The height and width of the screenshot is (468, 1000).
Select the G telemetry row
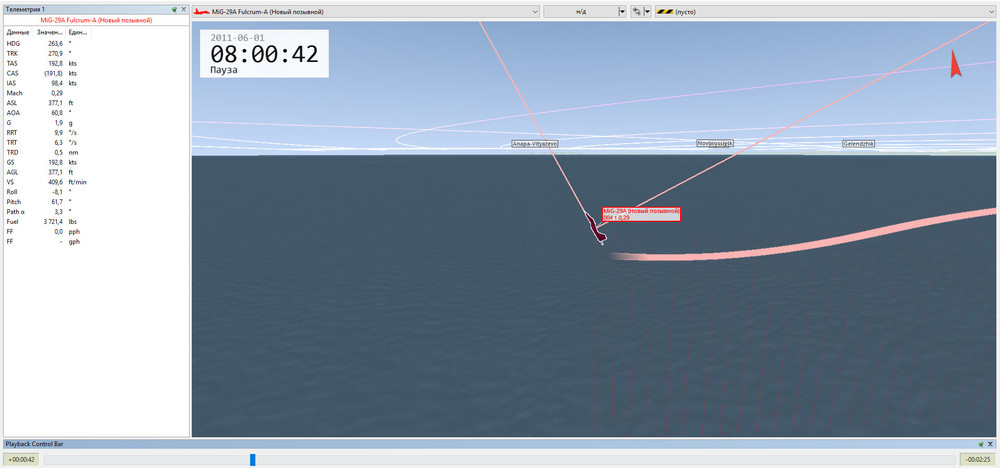(96, 123)
